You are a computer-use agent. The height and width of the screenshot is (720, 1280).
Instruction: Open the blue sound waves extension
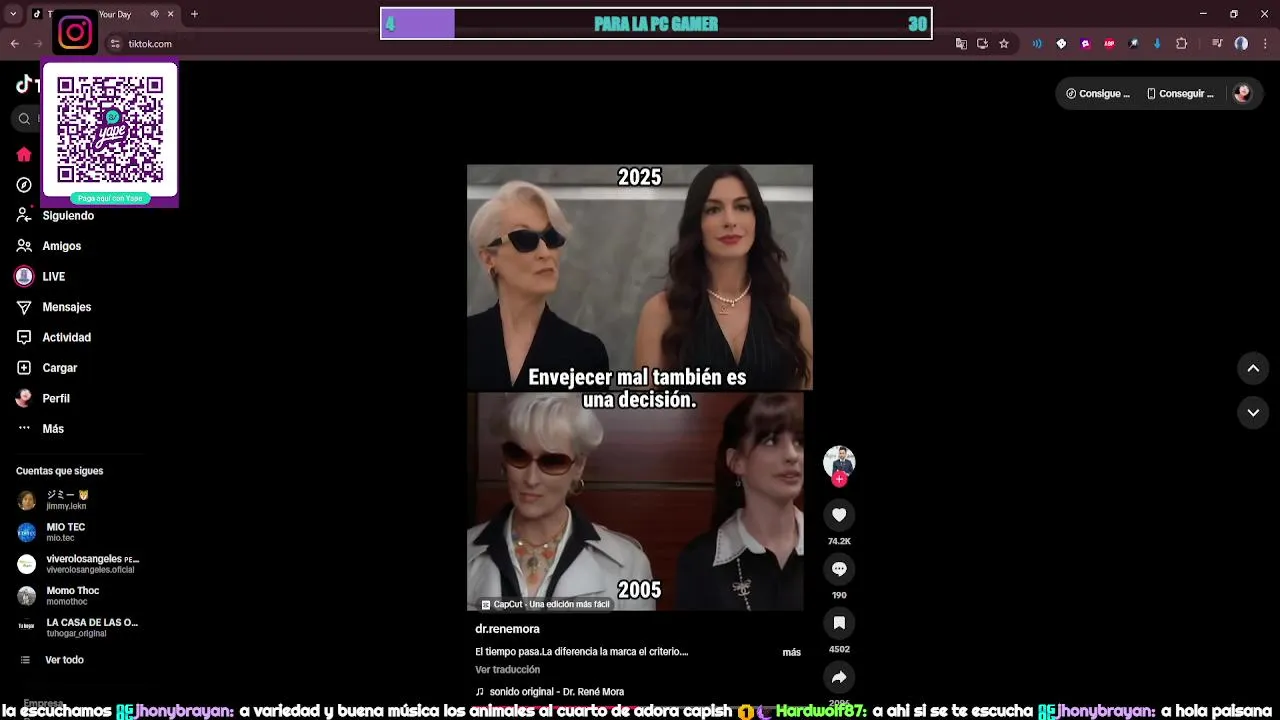coord(1037,43)
